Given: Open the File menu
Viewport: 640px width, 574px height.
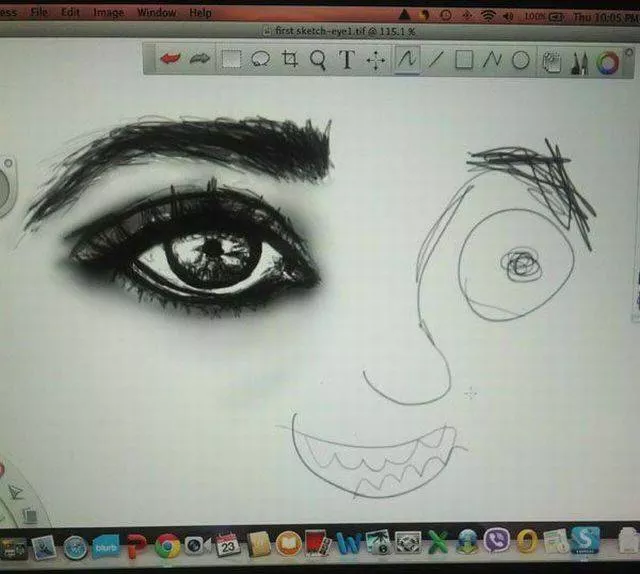Looking at the screenshot, I should point(39,13).
